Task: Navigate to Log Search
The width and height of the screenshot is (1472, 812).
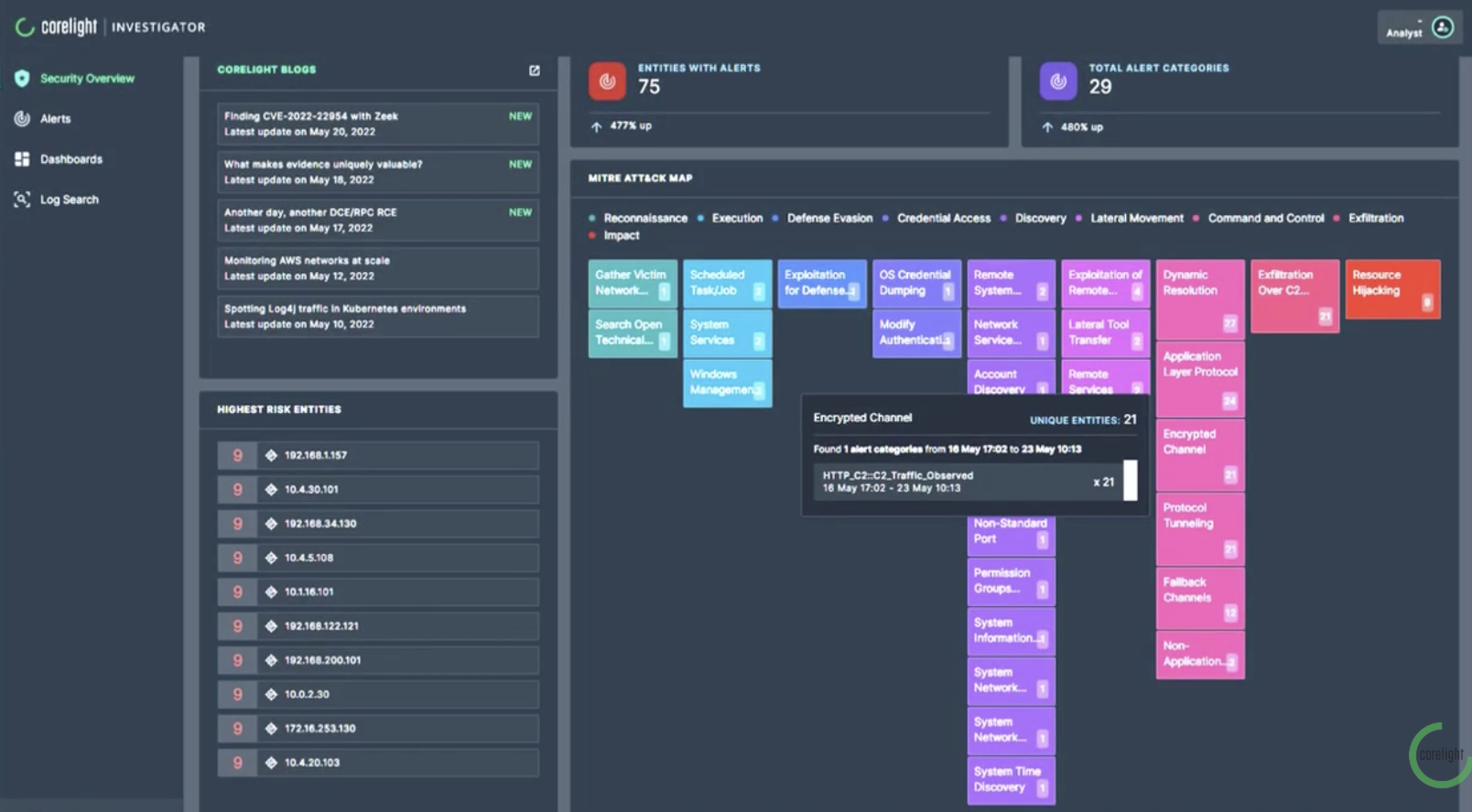Action: click(x=70, y=200)
